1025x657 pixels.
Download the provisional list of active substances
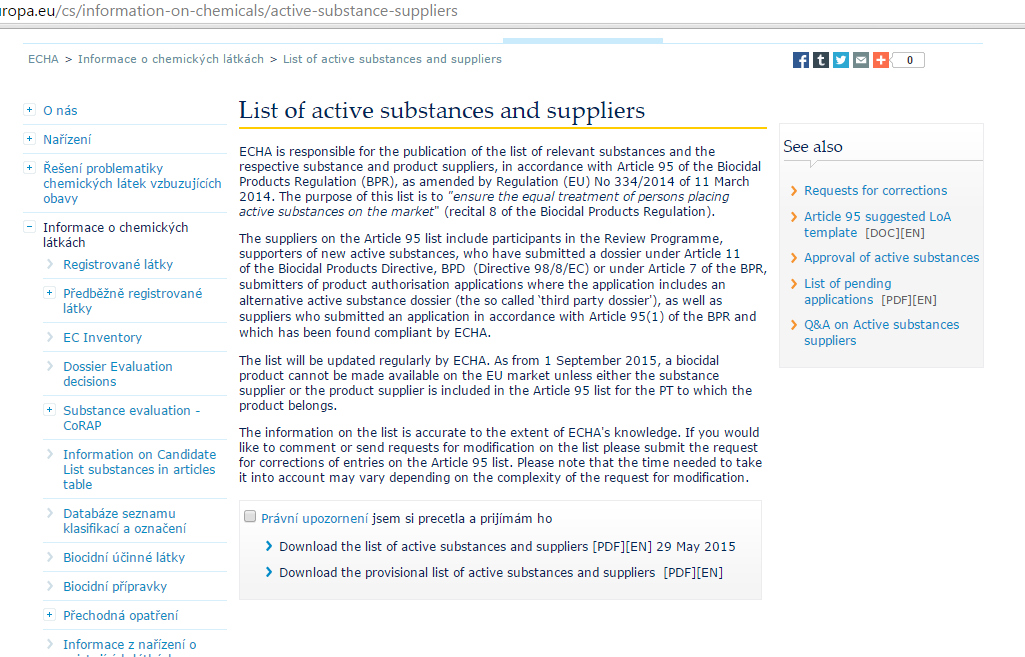(x=501, y=573)
